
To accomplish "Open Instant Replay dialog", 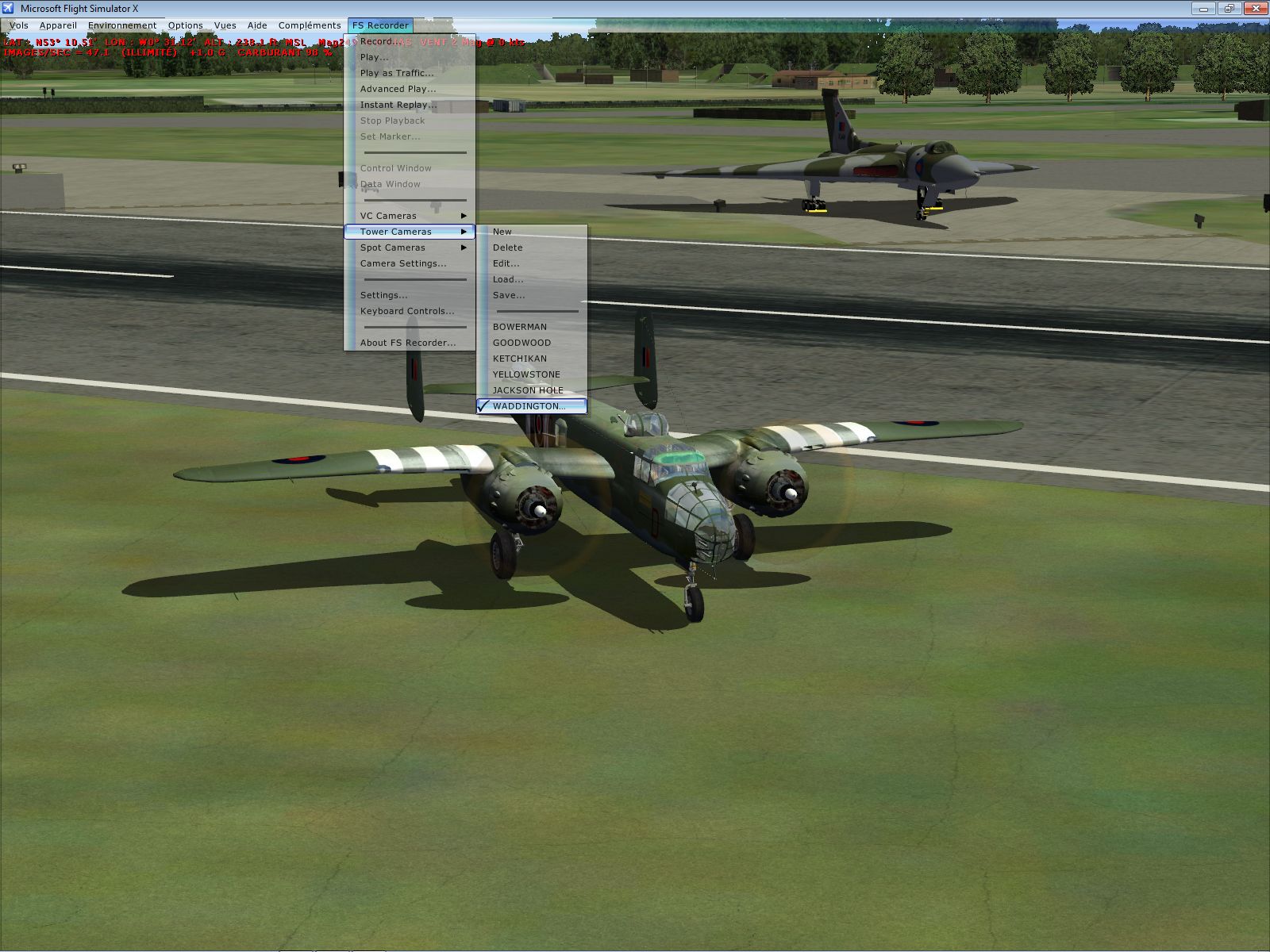I will pos(398,105).
